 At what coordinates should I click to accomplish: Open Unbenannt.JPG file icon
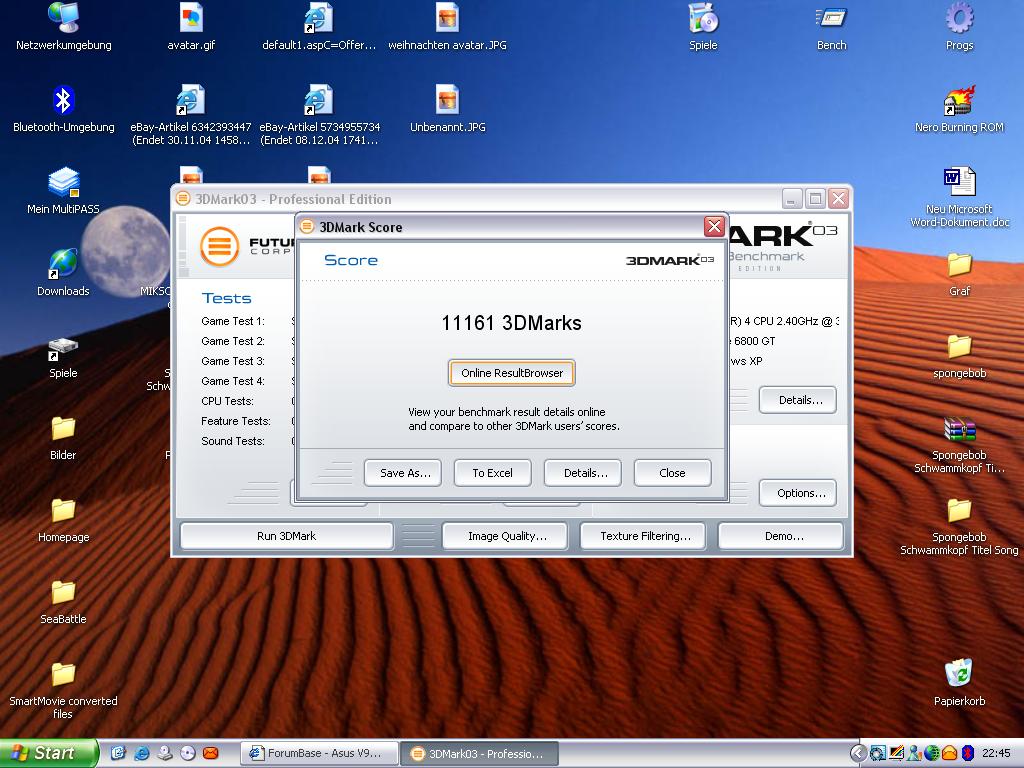click(x=447, y=101)
